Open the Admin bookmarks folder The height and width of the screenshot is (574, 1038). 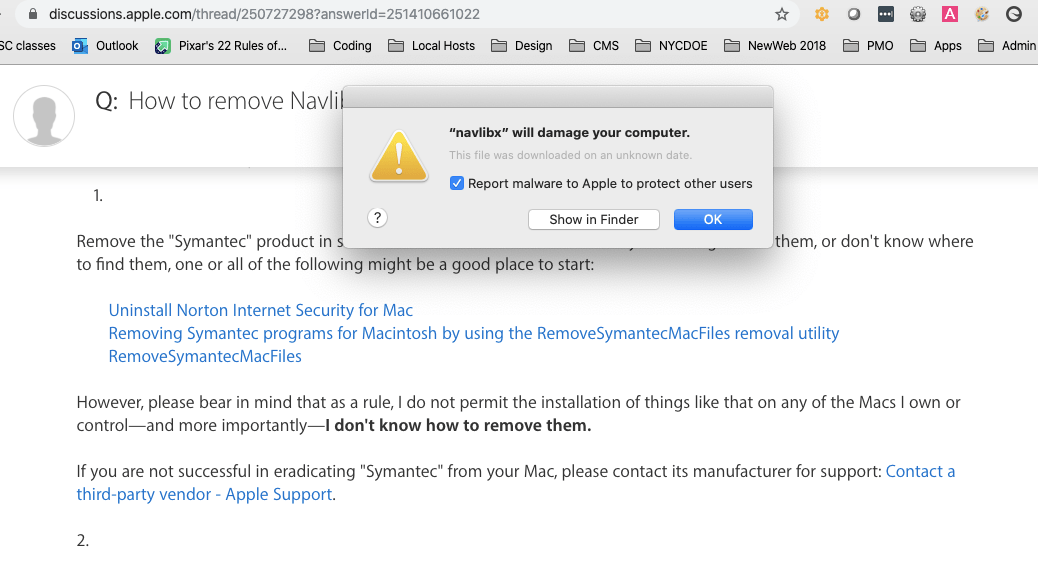[x=1008, y=46]
